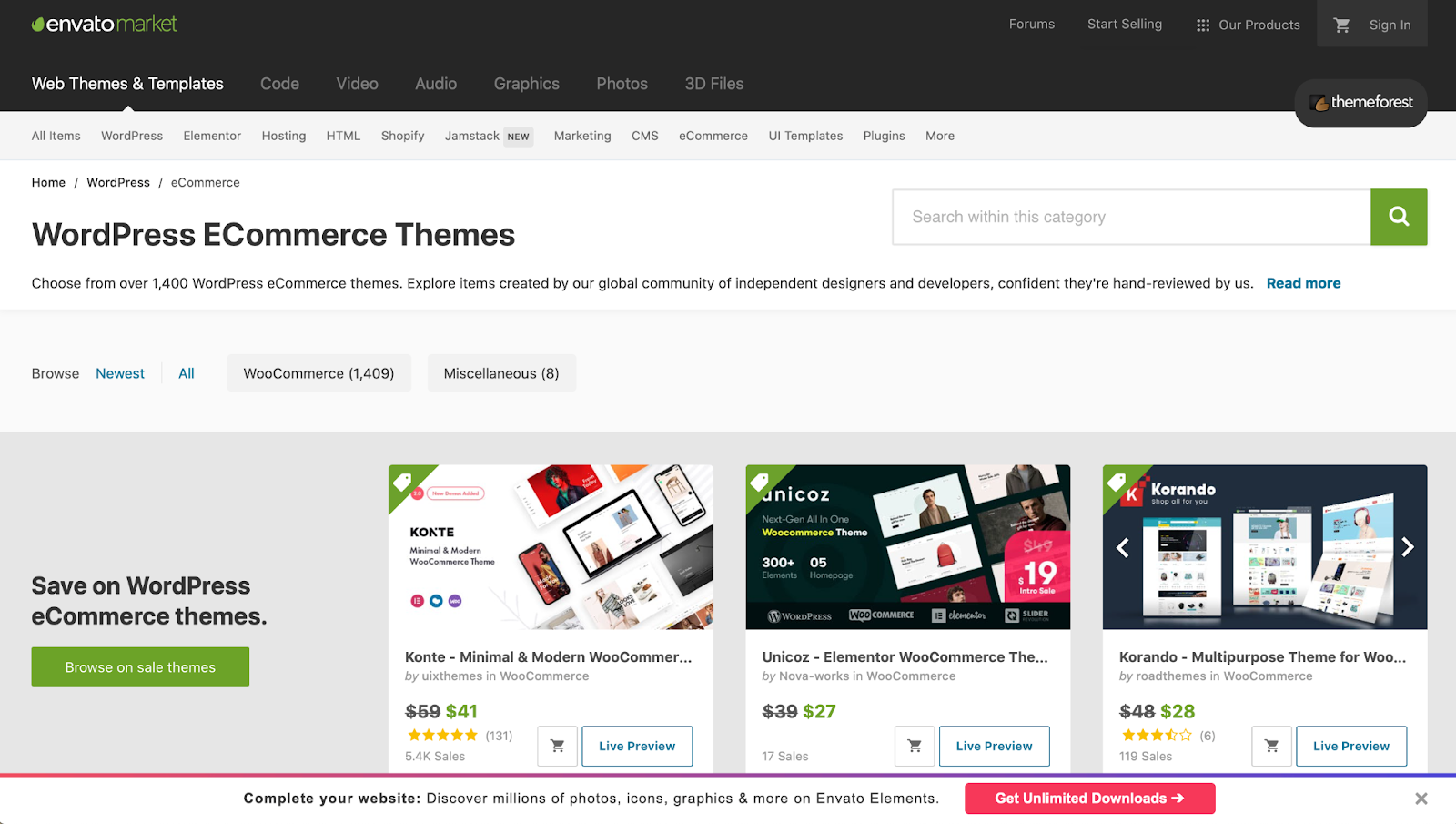Click the ThemeForest logo badge
The height and width of the screenshot is (824, 1456).
[1361, 102]
